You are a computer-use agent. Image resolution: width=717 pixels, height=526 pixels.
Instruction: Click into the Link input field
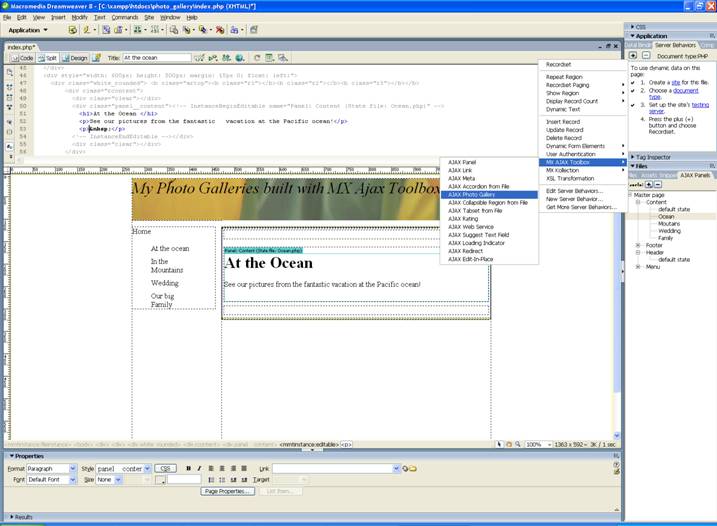(332, 469)
